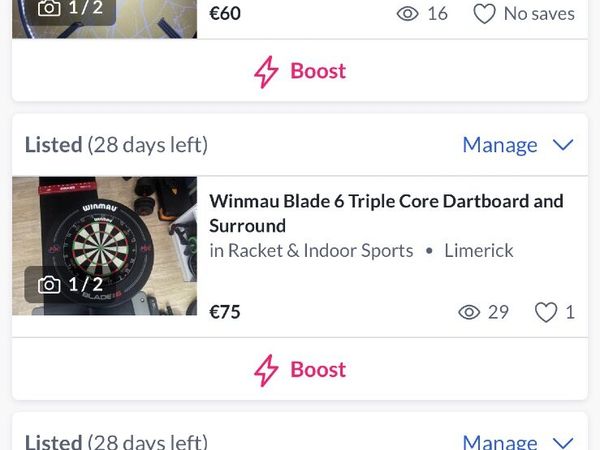Open the Winmau dartboard thumbnail image
The width and height of the screenshot is (600, 450).
[104, 247]
